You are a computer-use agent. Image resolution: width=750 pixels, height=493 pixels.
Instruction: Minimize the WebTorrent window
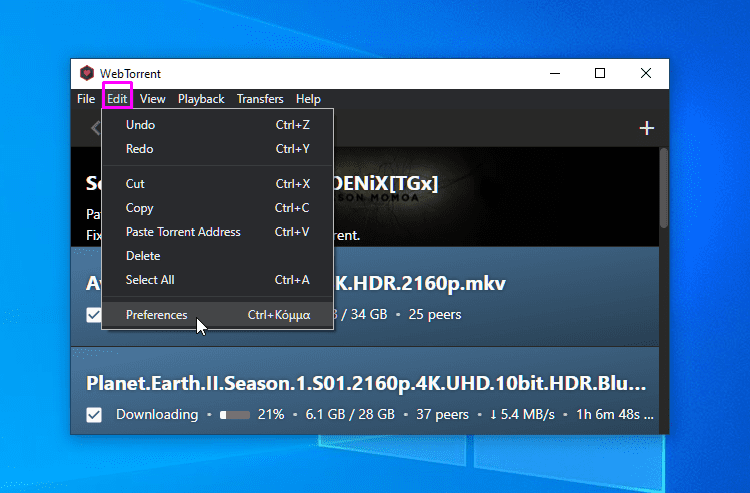[555, 73]
